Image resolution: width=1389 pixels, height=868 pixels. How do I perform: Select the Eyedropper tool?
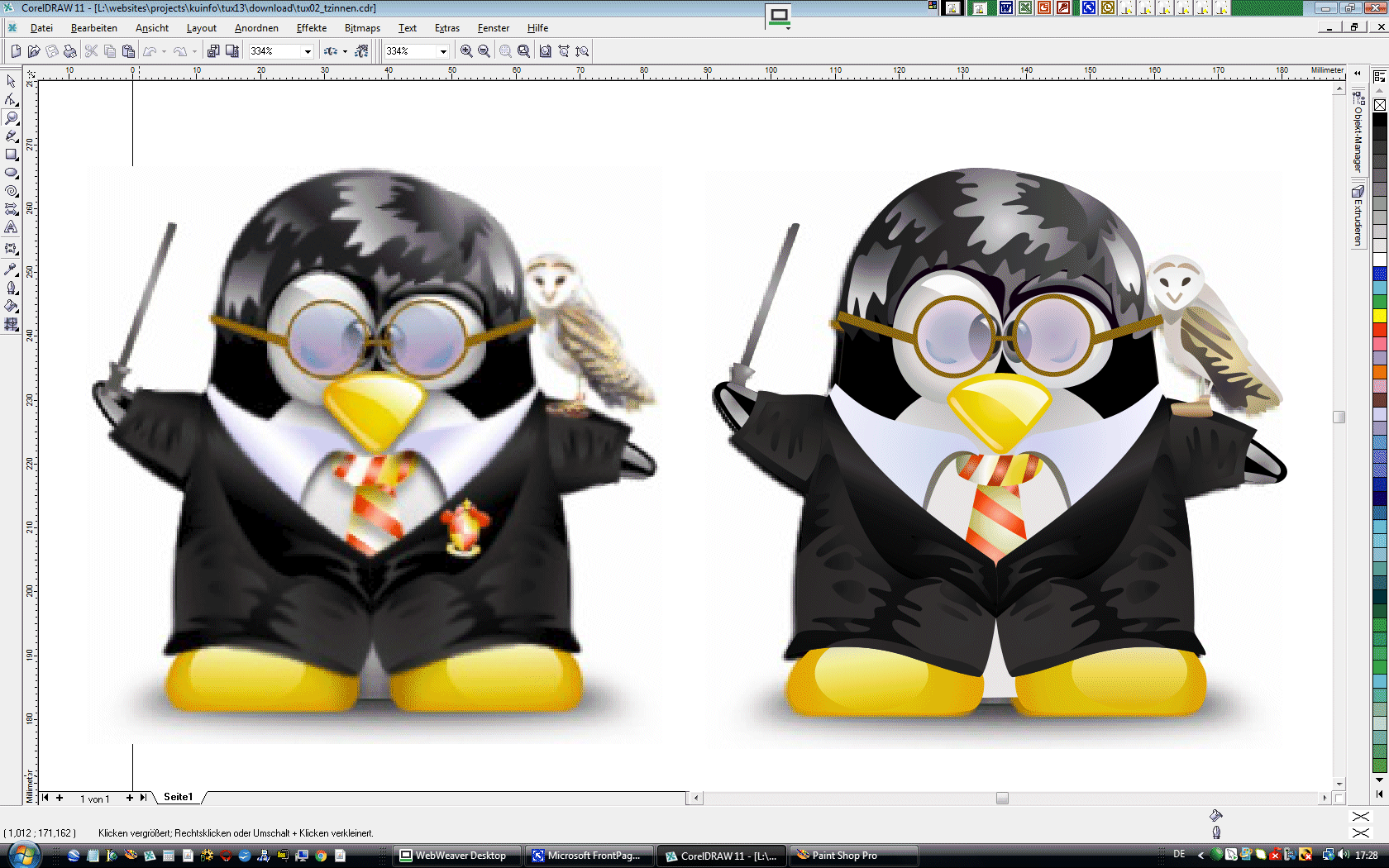click(x=11, y=269)
